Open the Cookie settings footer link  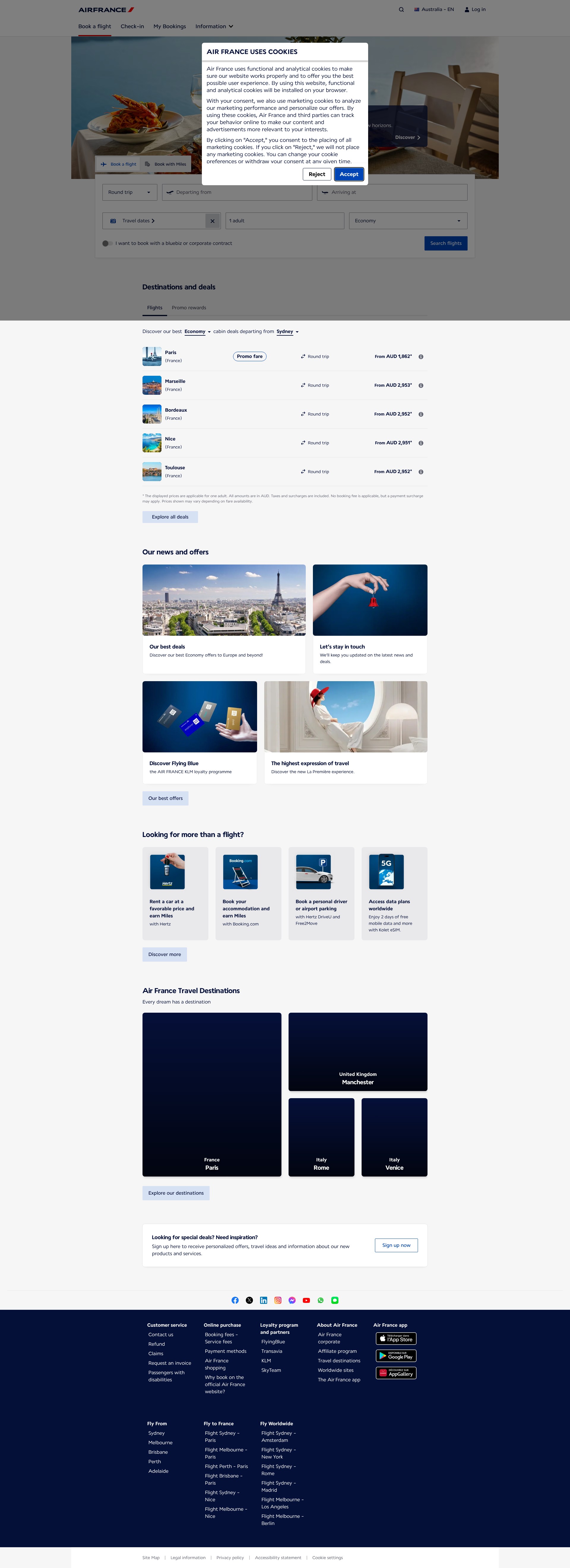pyautogui.click(x=328, y=1558)
